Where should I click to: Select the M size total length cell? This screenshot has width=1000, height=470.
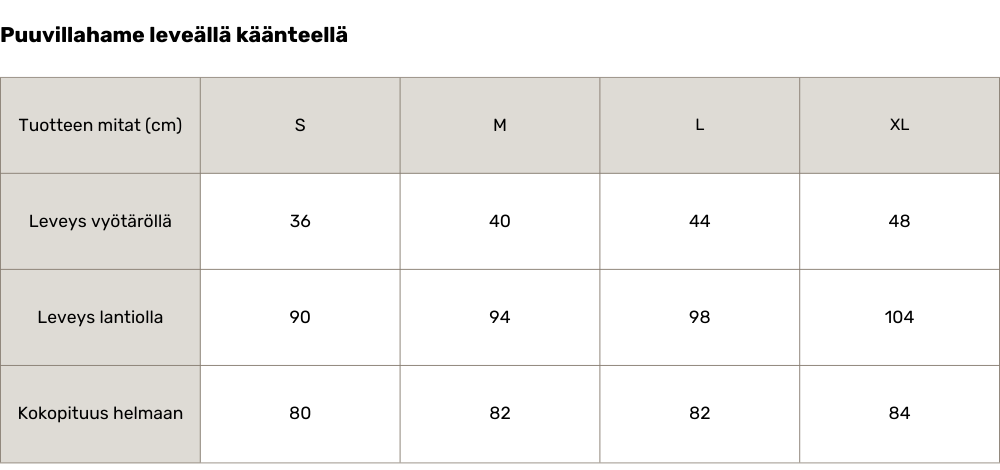tap(500, 413)
